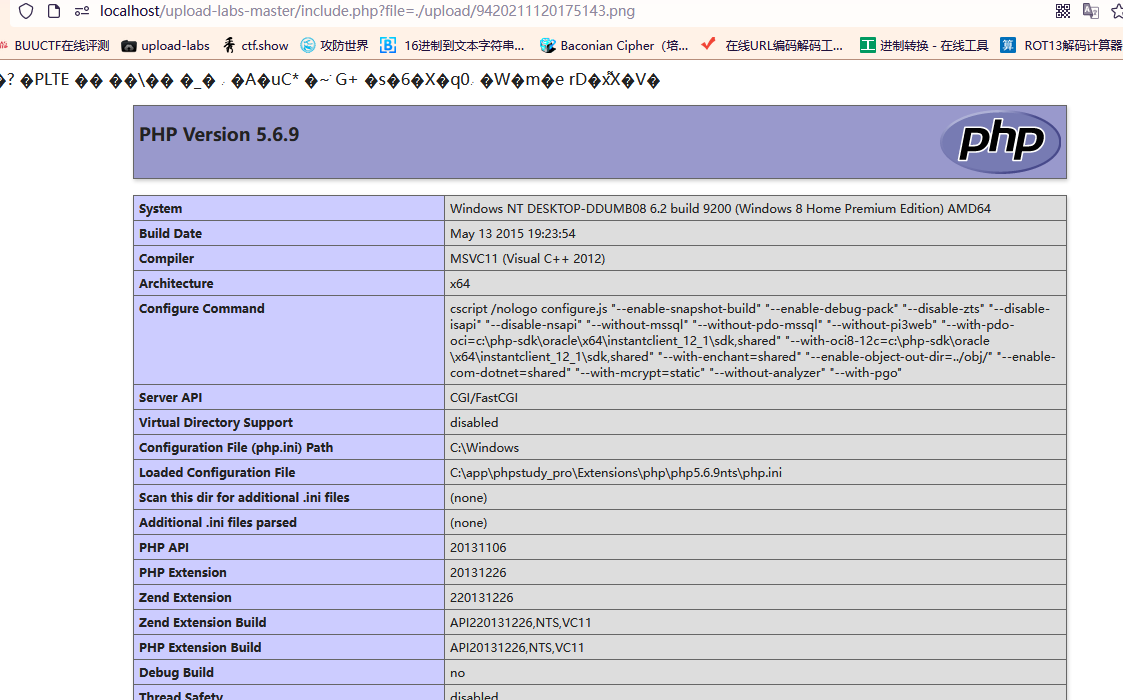Viewport: 1123px width, 700px height.
Task: Click Virtual Directory Support disabled value
Action: click(474, 423)
